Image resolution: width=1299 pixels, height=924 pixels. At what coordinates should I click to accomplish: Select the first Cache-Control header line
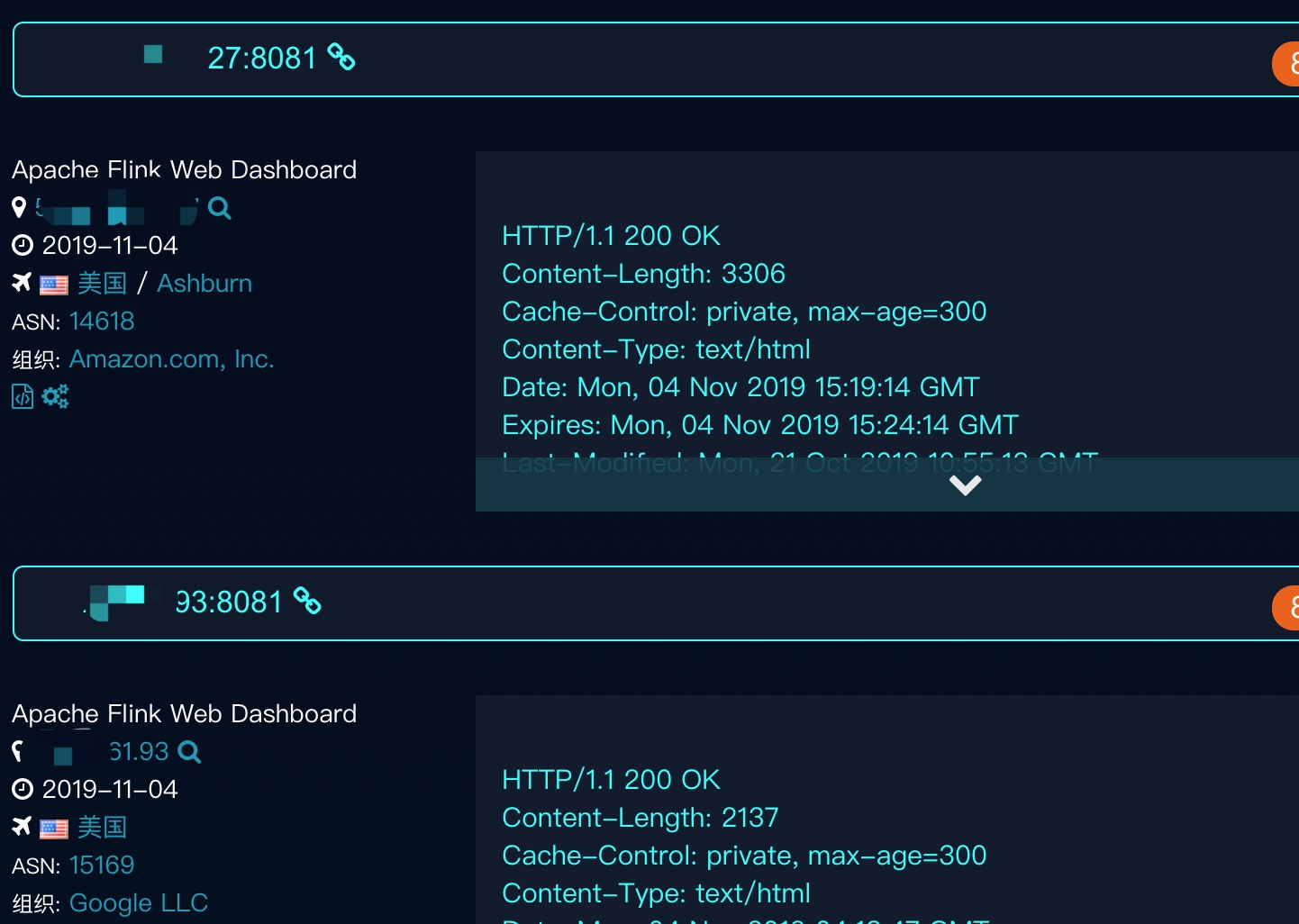point(744,311)
